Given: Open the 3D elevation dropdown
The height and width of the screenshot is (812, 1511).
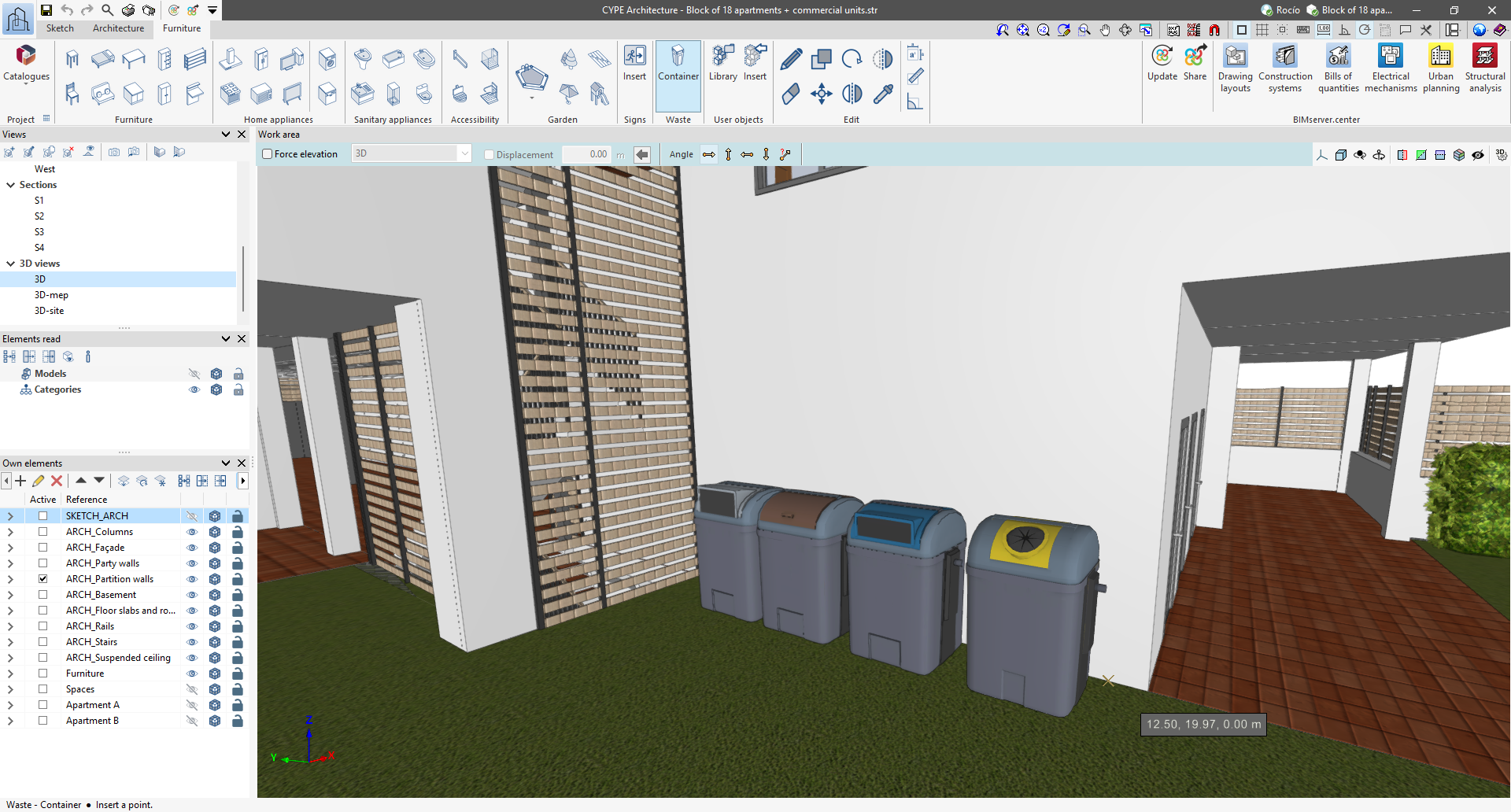Looking at the screenshot, I should (464, 154).
